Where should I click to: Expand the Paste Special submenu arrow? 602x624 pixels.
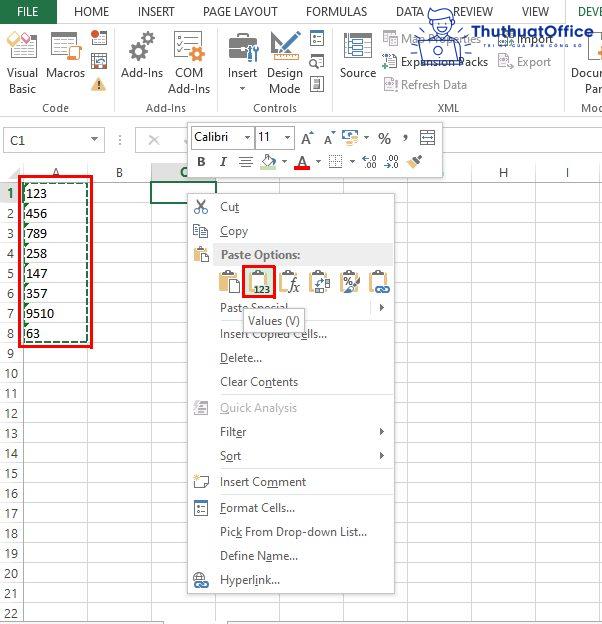point(382,308)
